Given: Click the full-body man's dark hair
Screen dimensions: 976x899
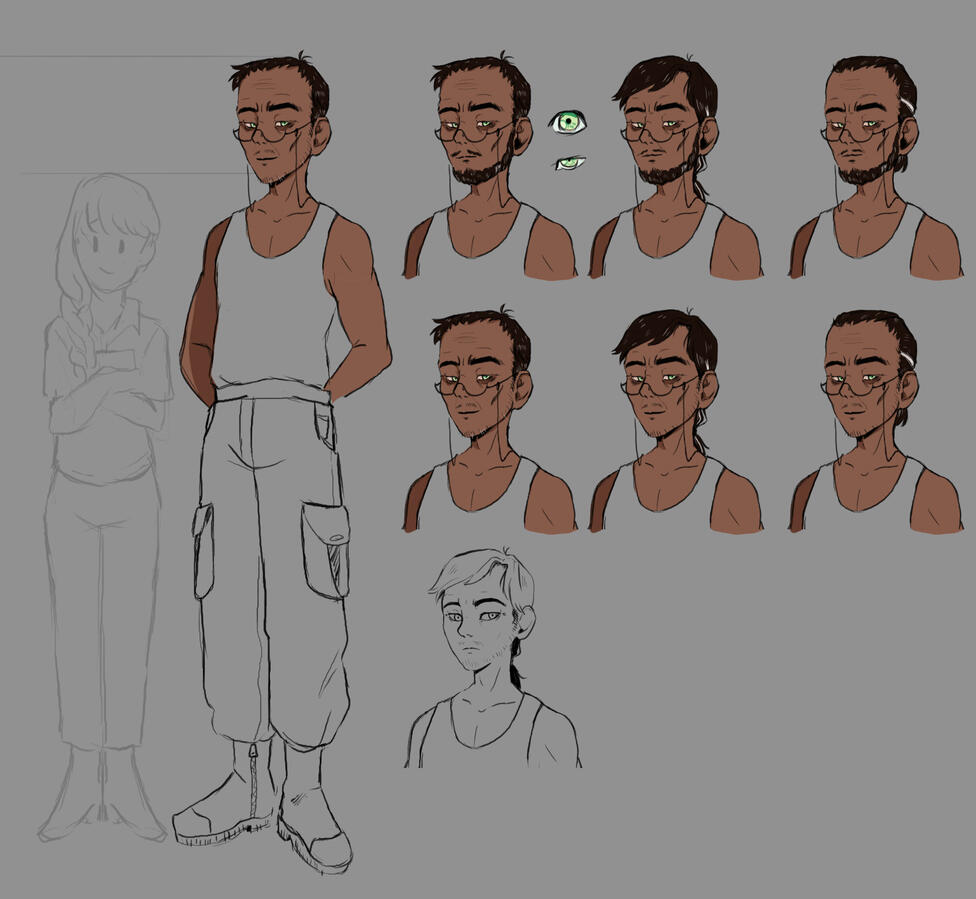Looking at the screenshot, I should click(283, 76).
